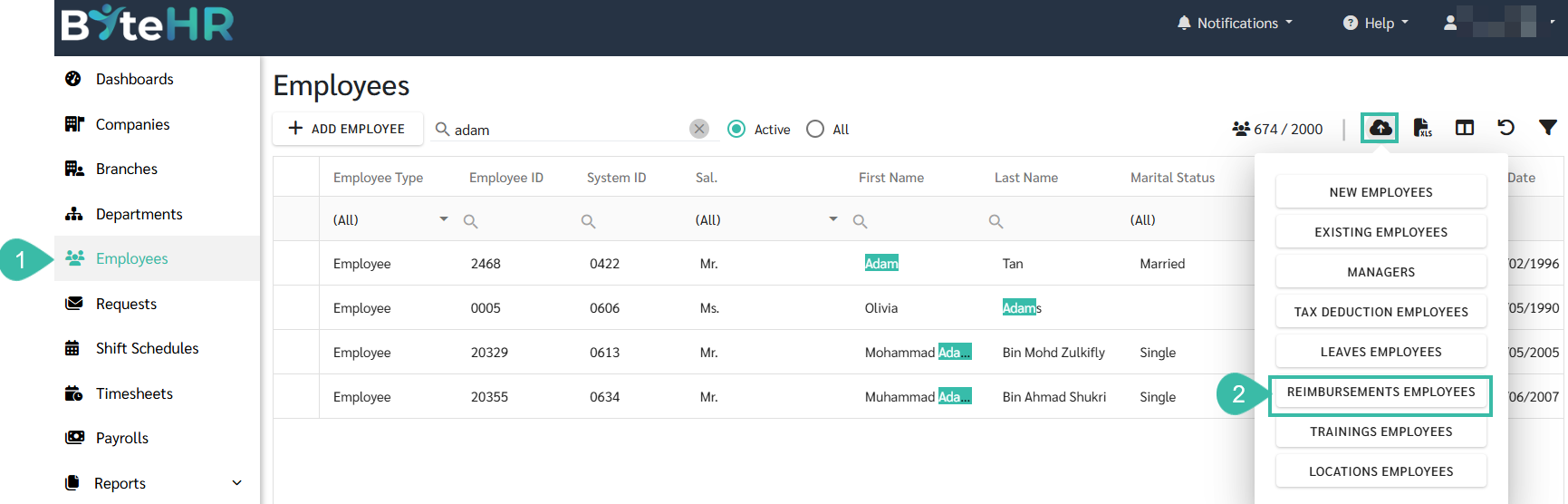Click the Shift Schedules calendar icon
1568x504 pixels.
coord(72,348)
